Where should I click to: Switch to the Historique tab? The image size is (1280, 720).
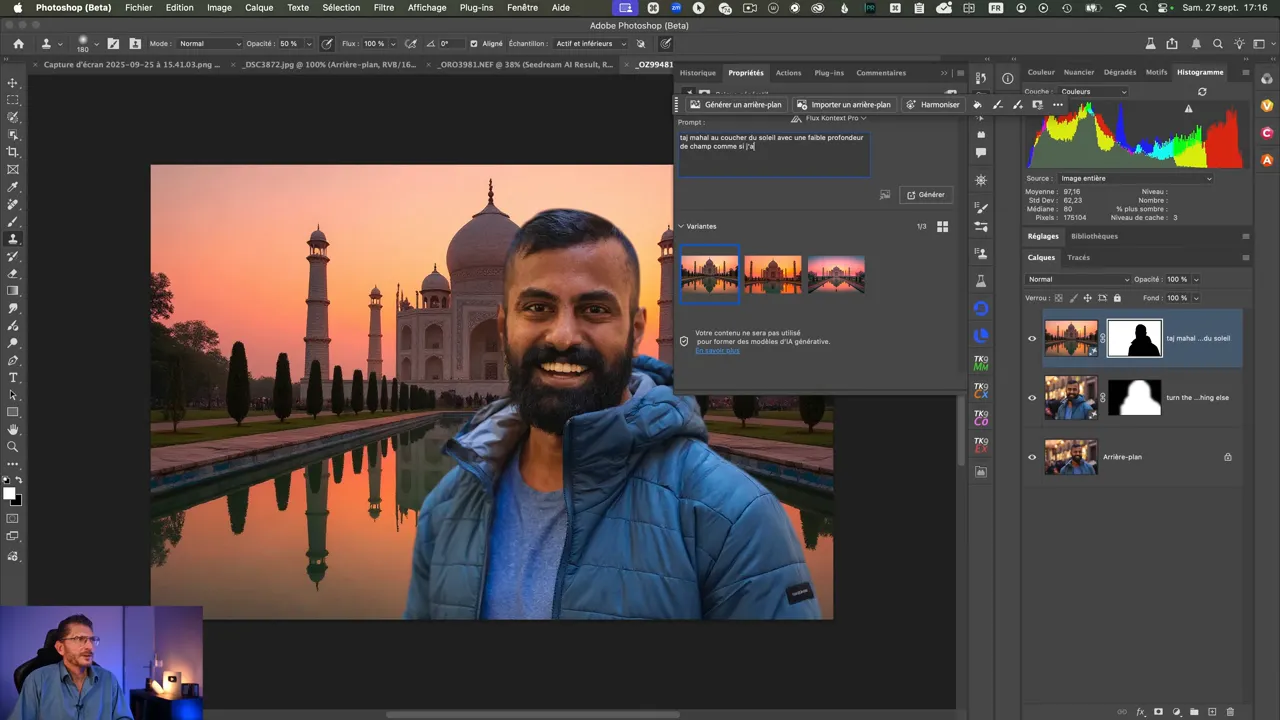click(x=697, y=73)
